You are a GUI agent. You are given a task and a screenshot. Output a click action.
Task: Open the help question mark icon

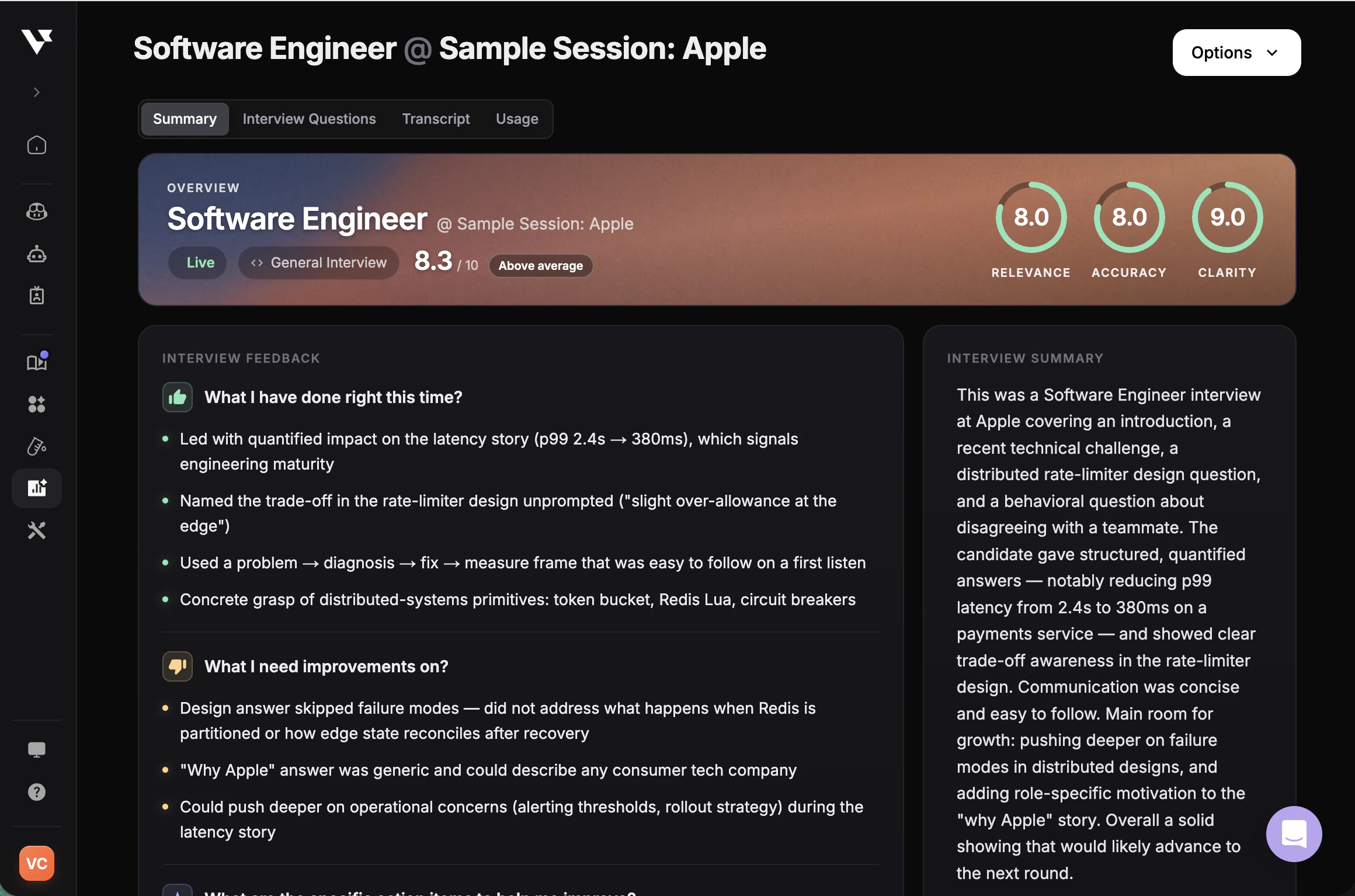click(37, 792)
